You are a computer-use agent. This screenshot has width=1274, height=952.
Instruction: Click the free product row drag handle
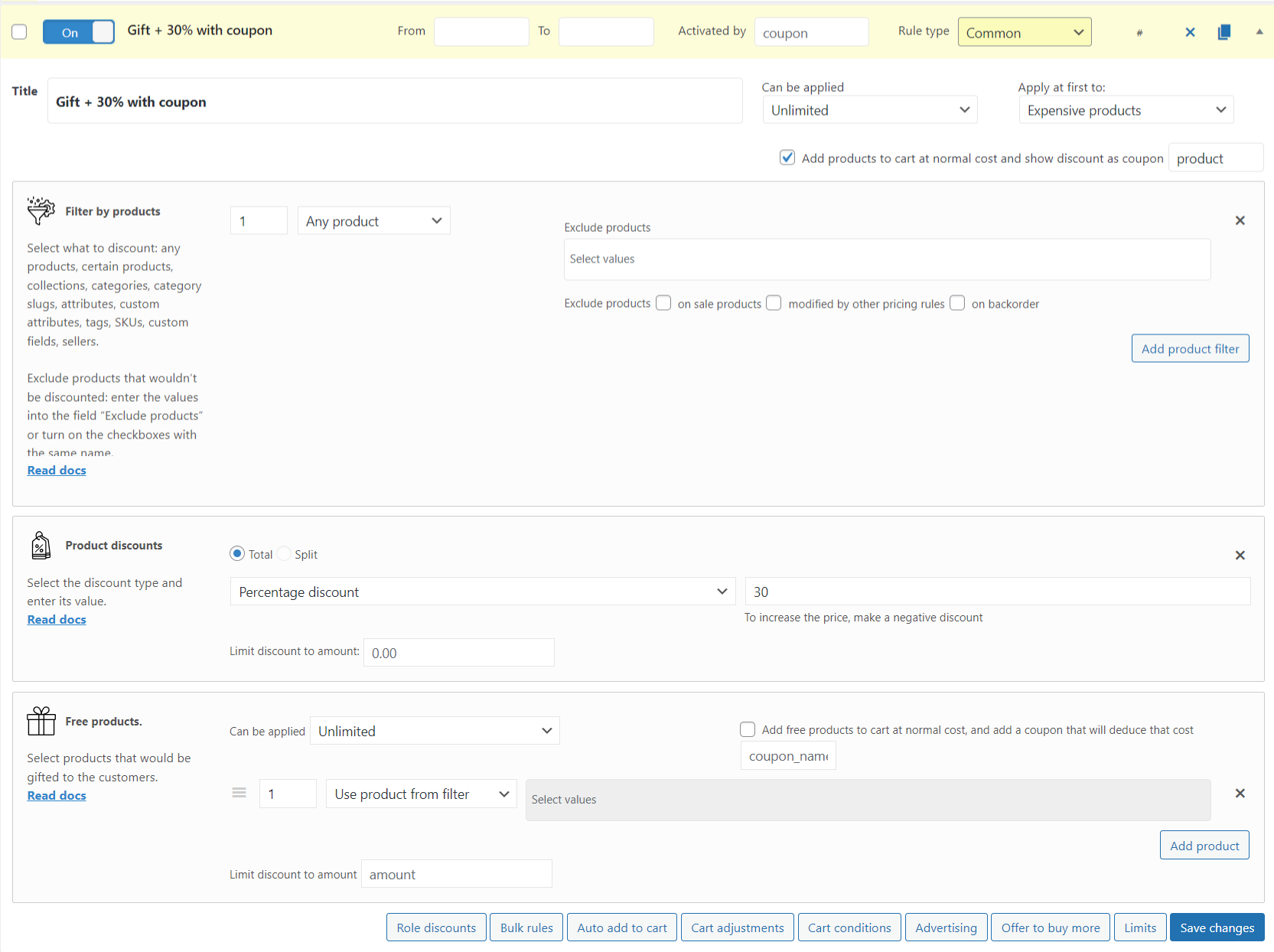pos(239,793)
